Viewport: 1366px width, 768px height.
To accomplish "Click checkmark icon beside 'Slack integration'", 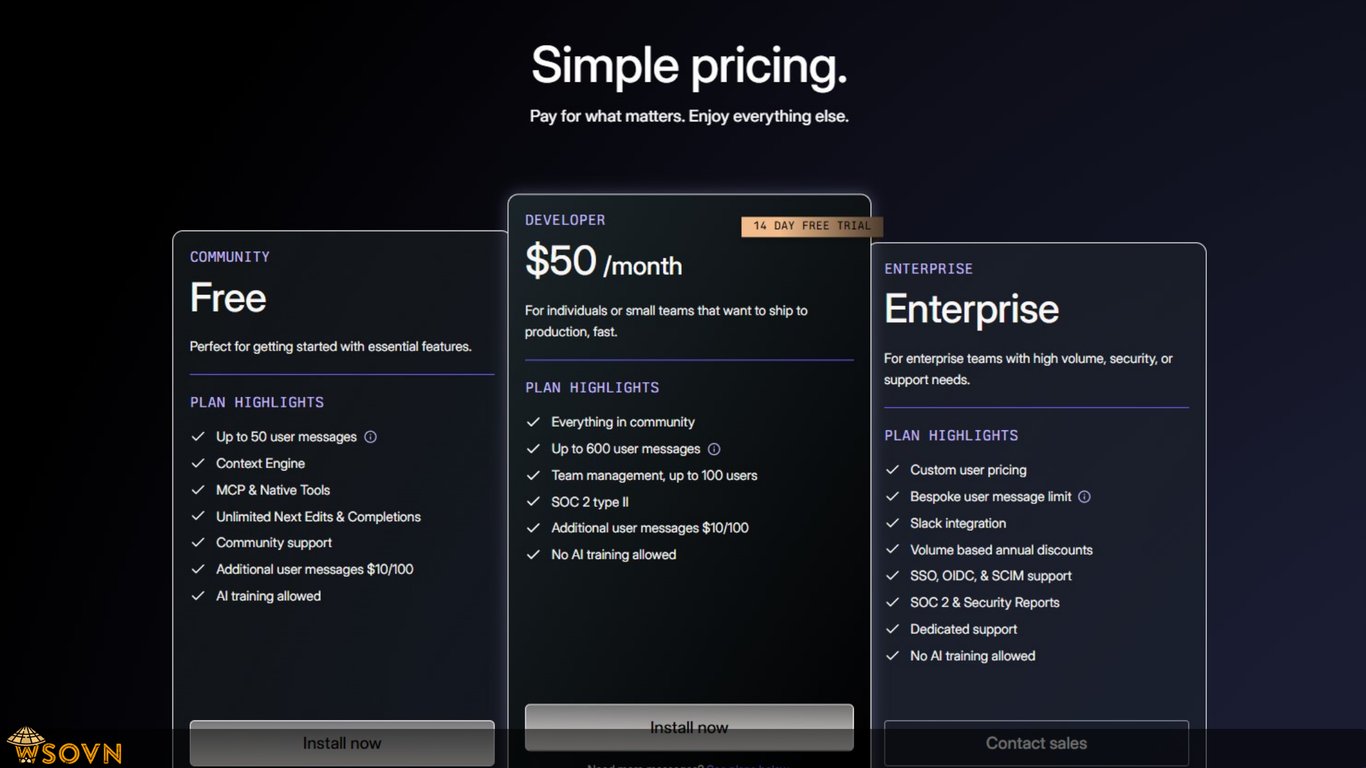I will (892, 523).
